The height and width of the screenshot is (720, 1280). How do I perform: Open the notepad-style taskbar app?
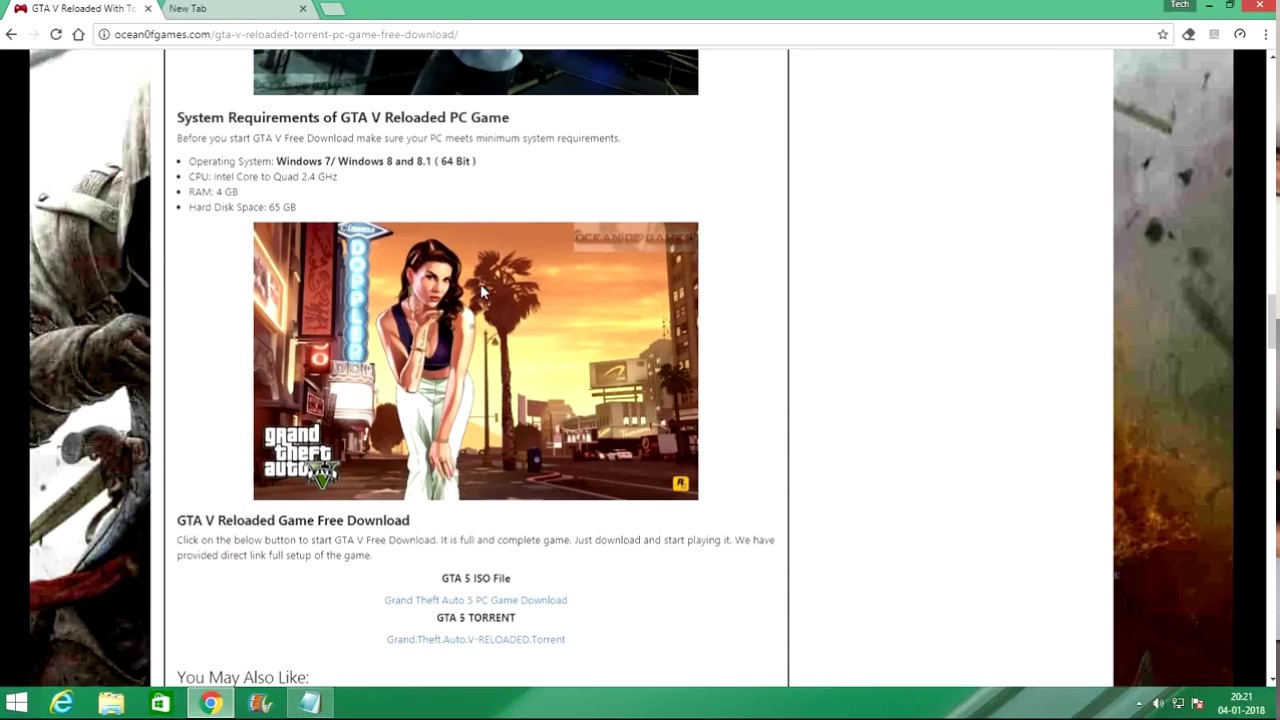tap(309, 704)
